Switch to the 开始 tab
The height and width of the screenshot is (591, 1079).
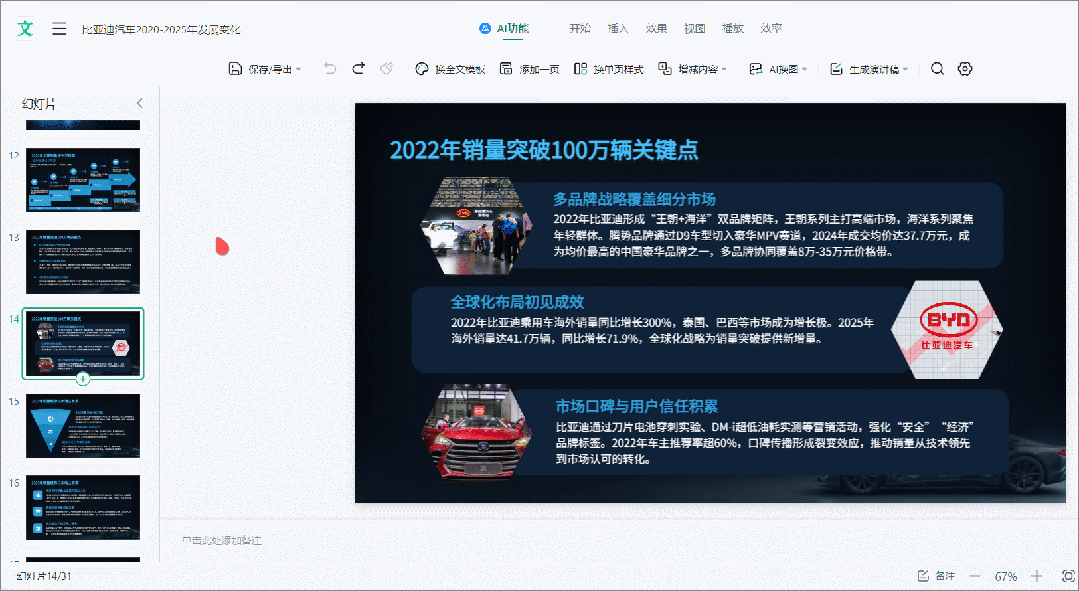pos(580,28)
